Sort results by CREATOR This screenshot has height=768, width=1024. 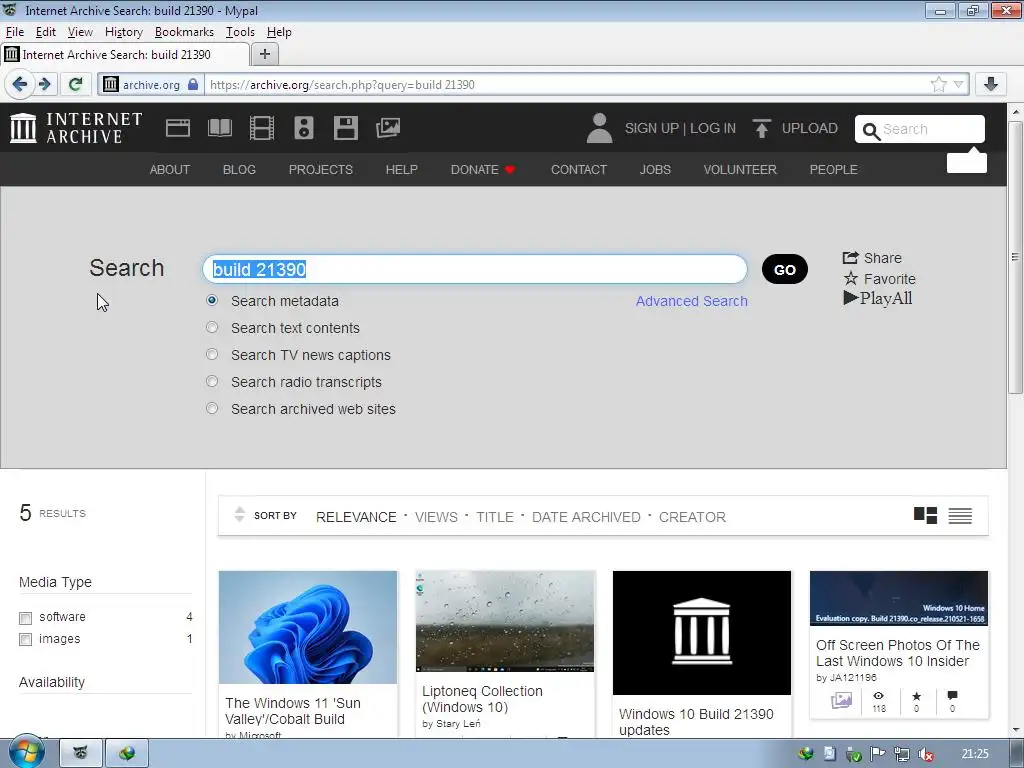(692, 517)
